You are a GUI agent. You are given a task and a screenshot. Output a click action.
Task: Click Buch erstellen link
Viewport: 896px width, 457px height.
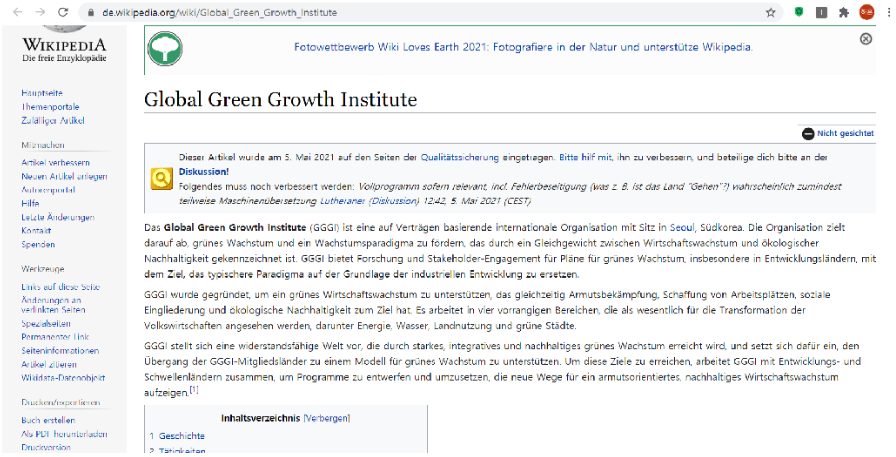coord(48,420)
